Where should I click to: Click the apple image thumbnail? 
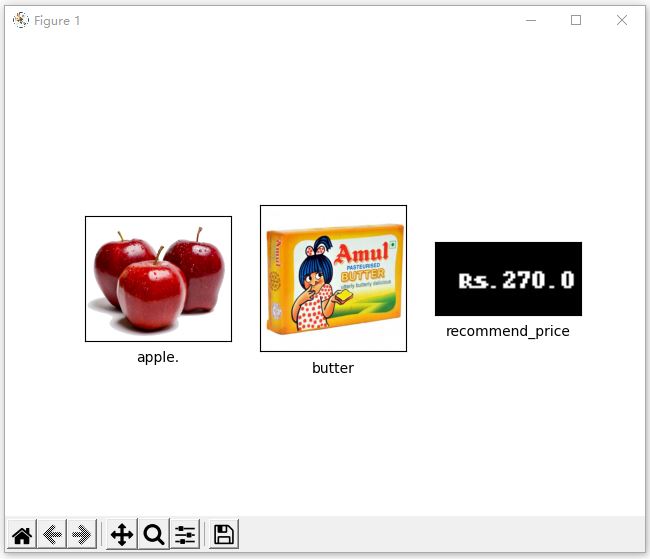(x=158, y=279)
